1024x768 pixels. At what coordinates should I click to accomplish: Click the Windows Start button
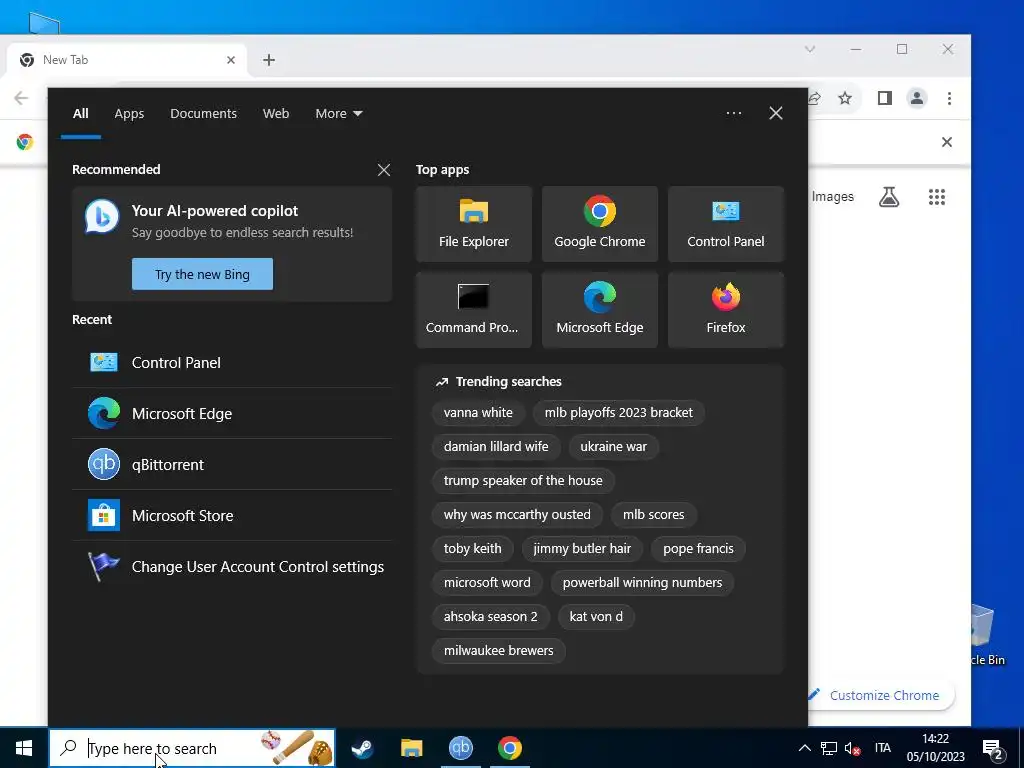24,748
